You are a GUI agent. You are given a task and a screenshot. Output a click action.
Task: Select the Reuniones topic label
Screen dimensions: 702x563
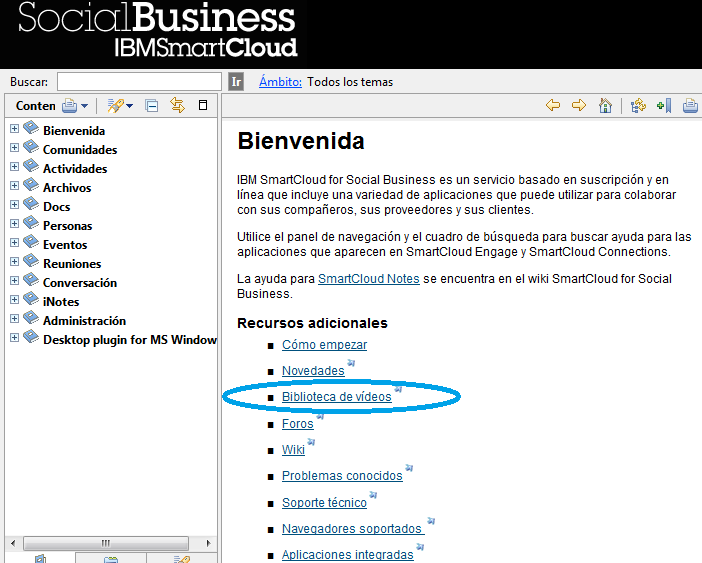(72, 264)
